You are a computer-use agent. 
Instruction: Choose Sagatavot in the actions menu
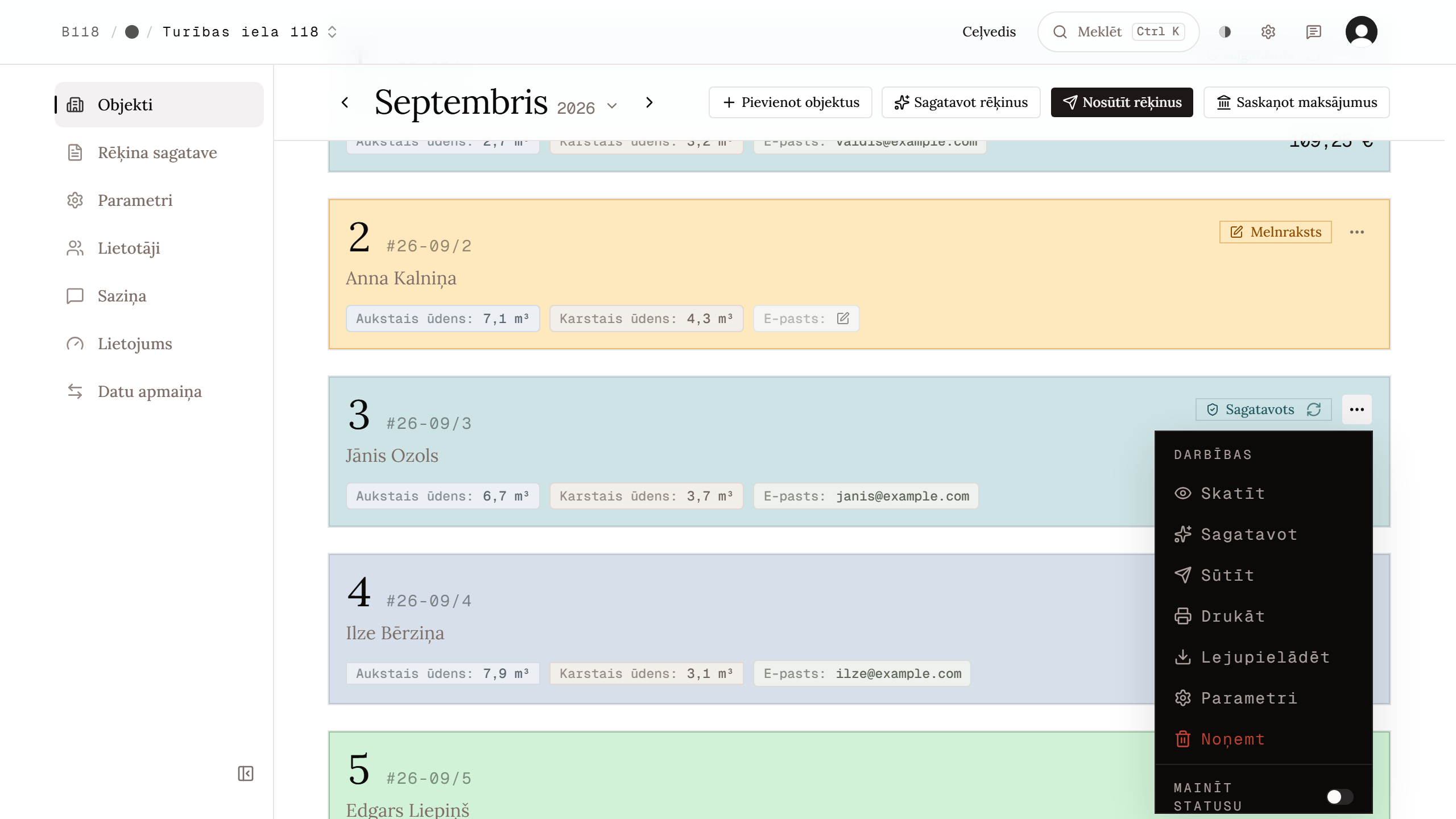click(1264, 535)
